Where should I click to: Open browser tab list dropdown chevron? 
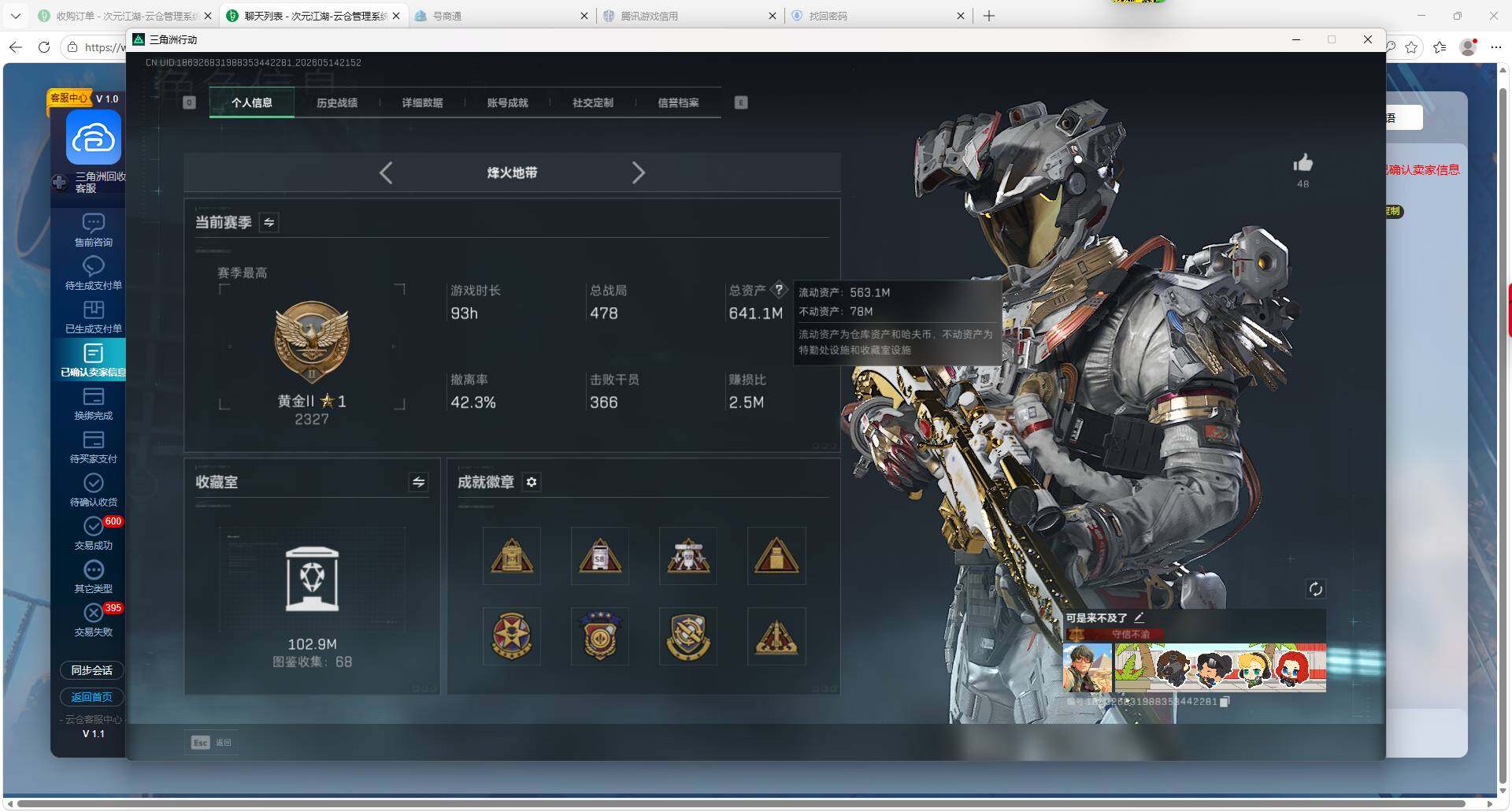16,16
